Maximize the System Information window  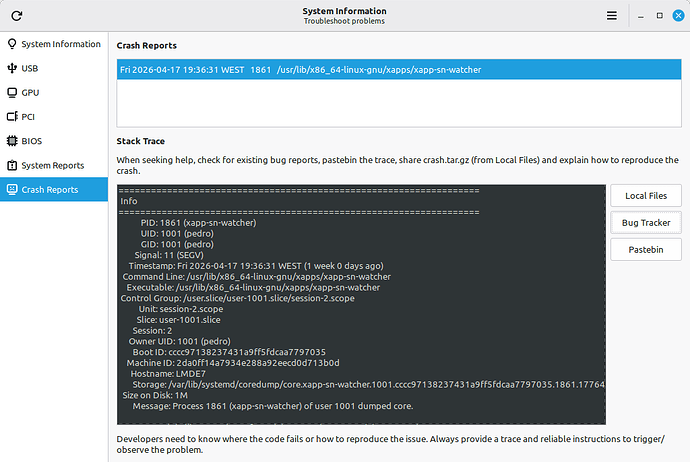click(658, 16)
